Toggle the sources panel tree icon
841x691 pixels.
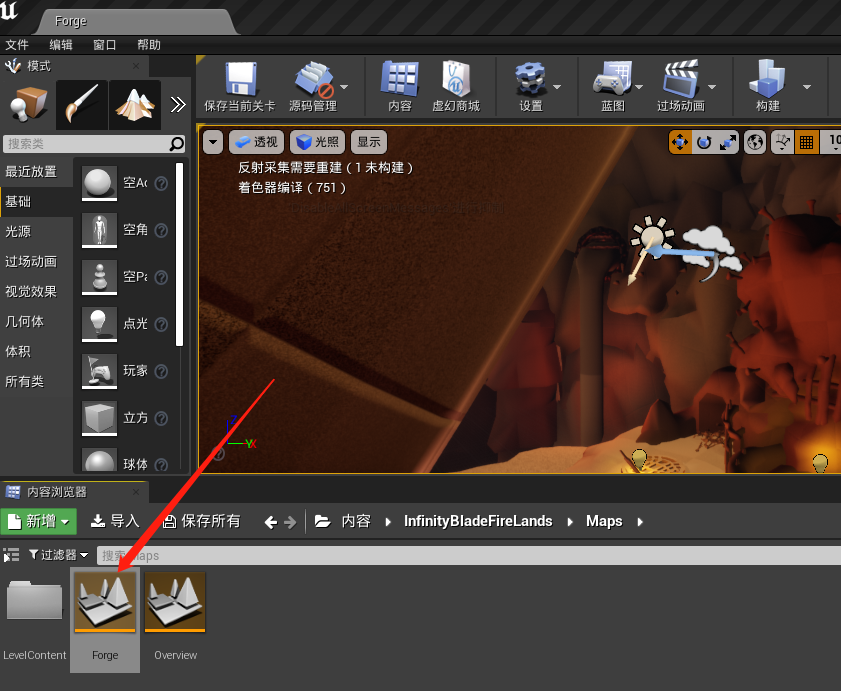click(11, 555)
